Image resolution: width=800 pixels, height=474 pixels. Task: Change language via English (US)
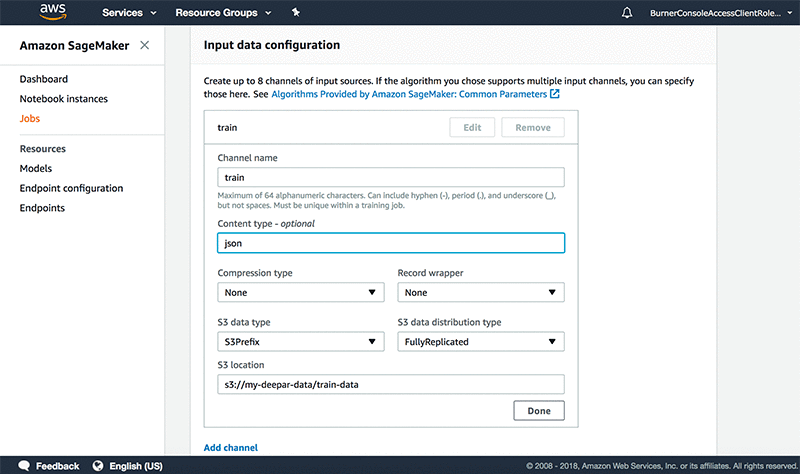pyautogui.click(x=136, y=466)
